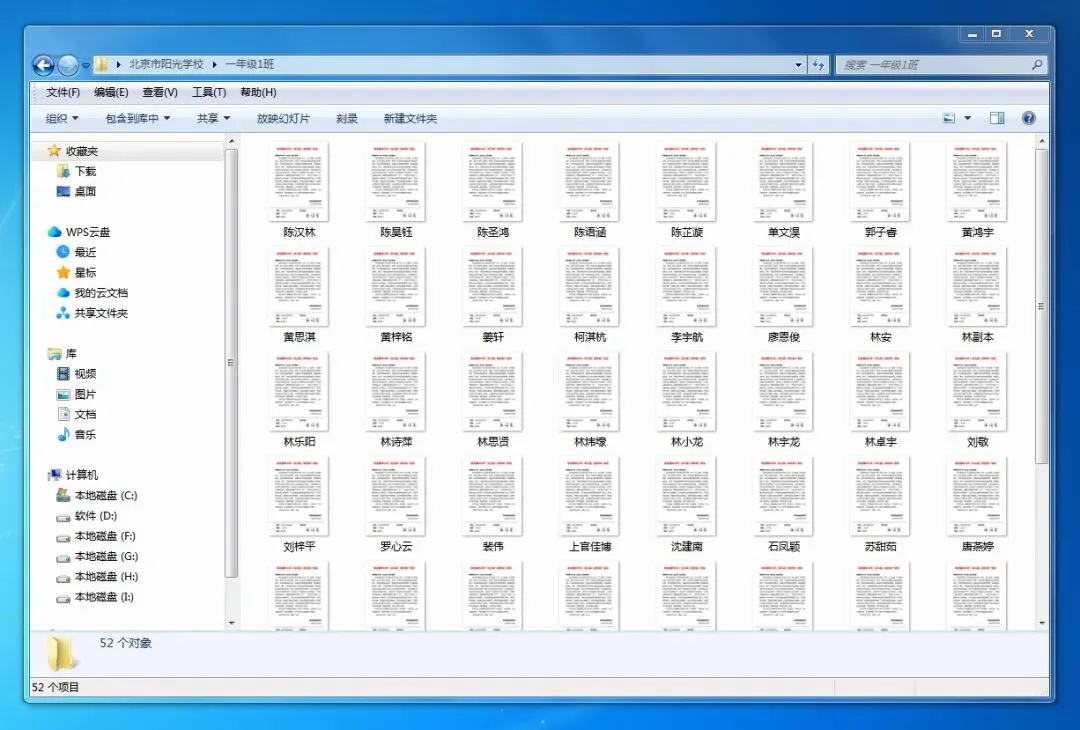
Task: Click the folder icon in details pane
Action: (x=61, y=652)
